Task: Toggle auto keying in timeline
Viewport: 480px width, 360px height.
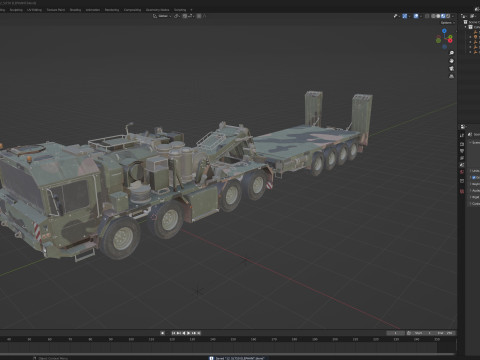Action: (x=162, y=333)
